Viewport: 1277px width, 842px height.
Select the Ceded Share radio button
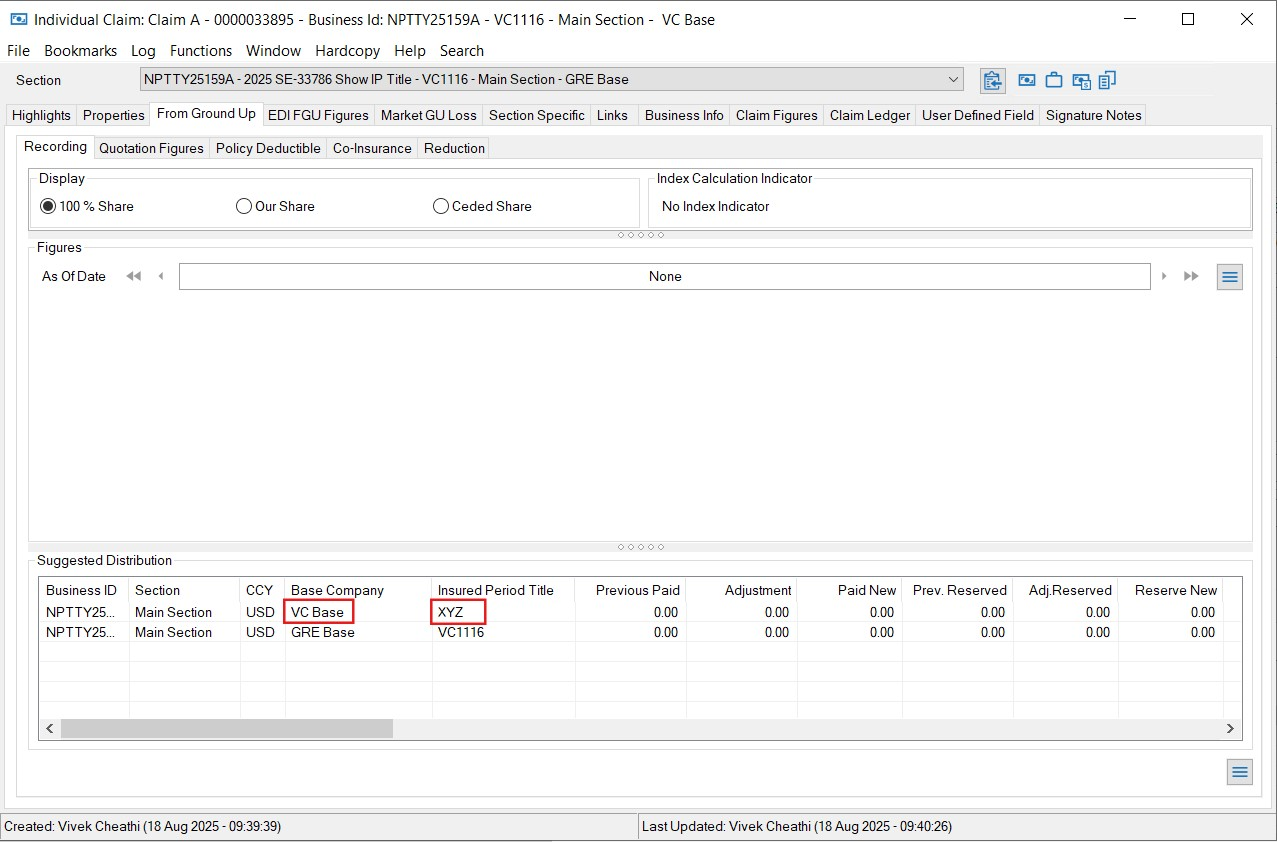click(441, 206)
